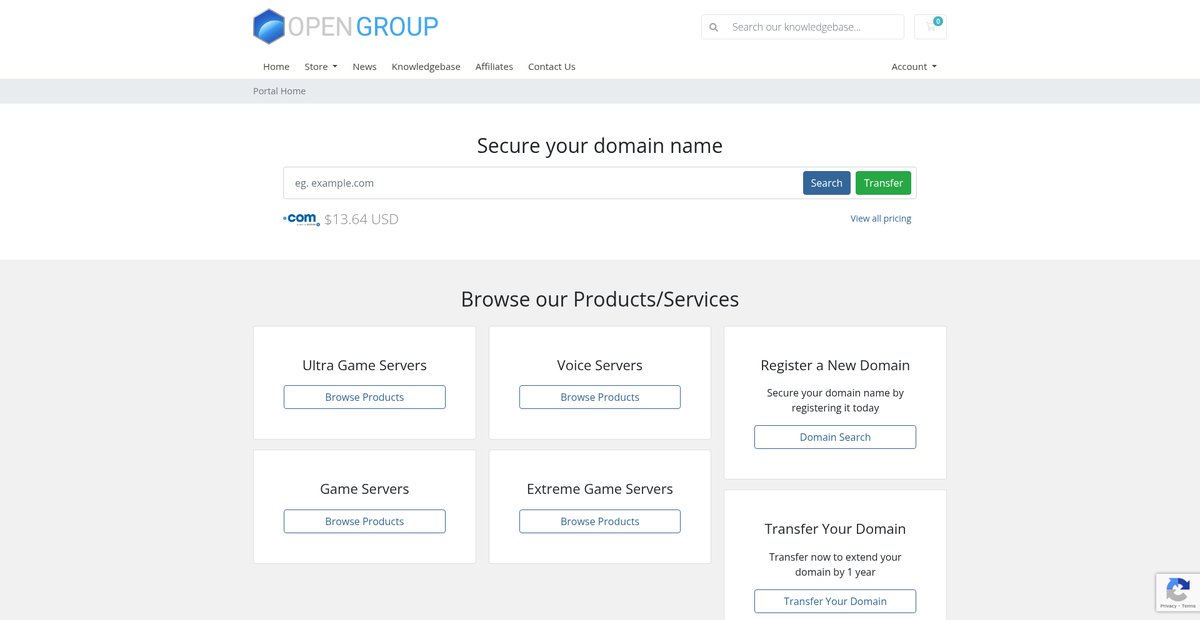
Task: Open Affiliates menu item
Action: [x=494, y=67]
